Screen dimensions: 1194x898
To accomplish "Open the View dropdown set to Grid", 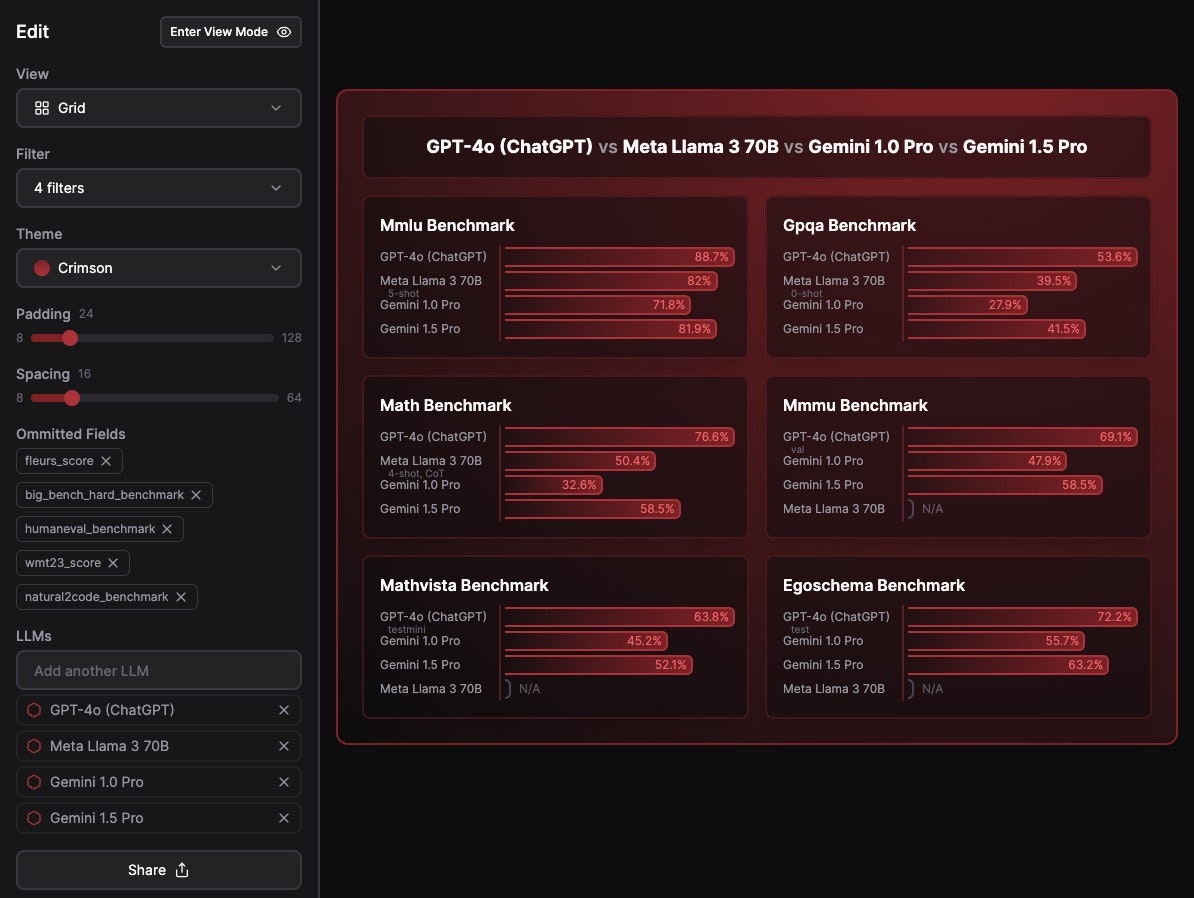I will pyautogui.click(x=158, y=108).
